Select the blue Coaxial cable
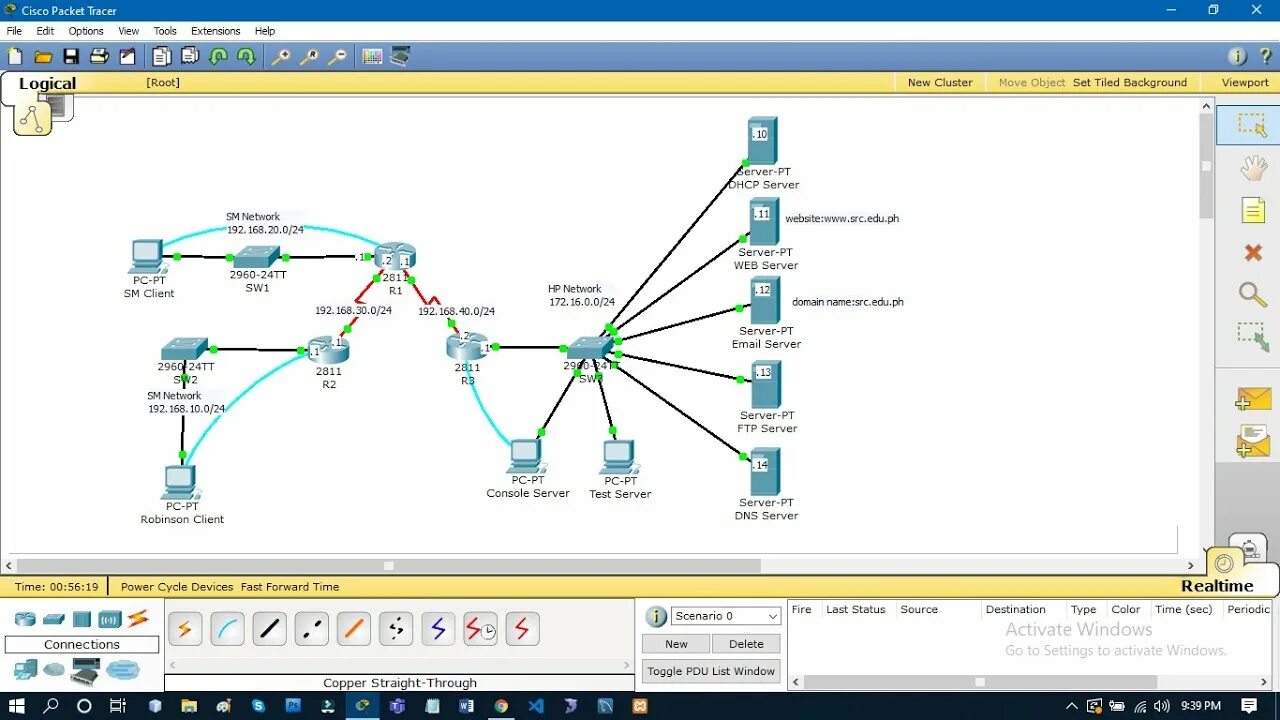 tap(437, 629)
